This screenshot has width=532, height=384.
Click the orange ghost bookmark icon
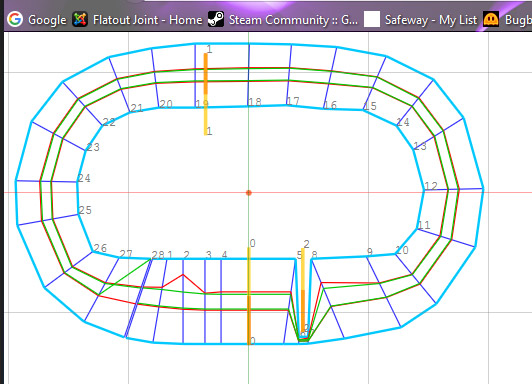(491, 19)
